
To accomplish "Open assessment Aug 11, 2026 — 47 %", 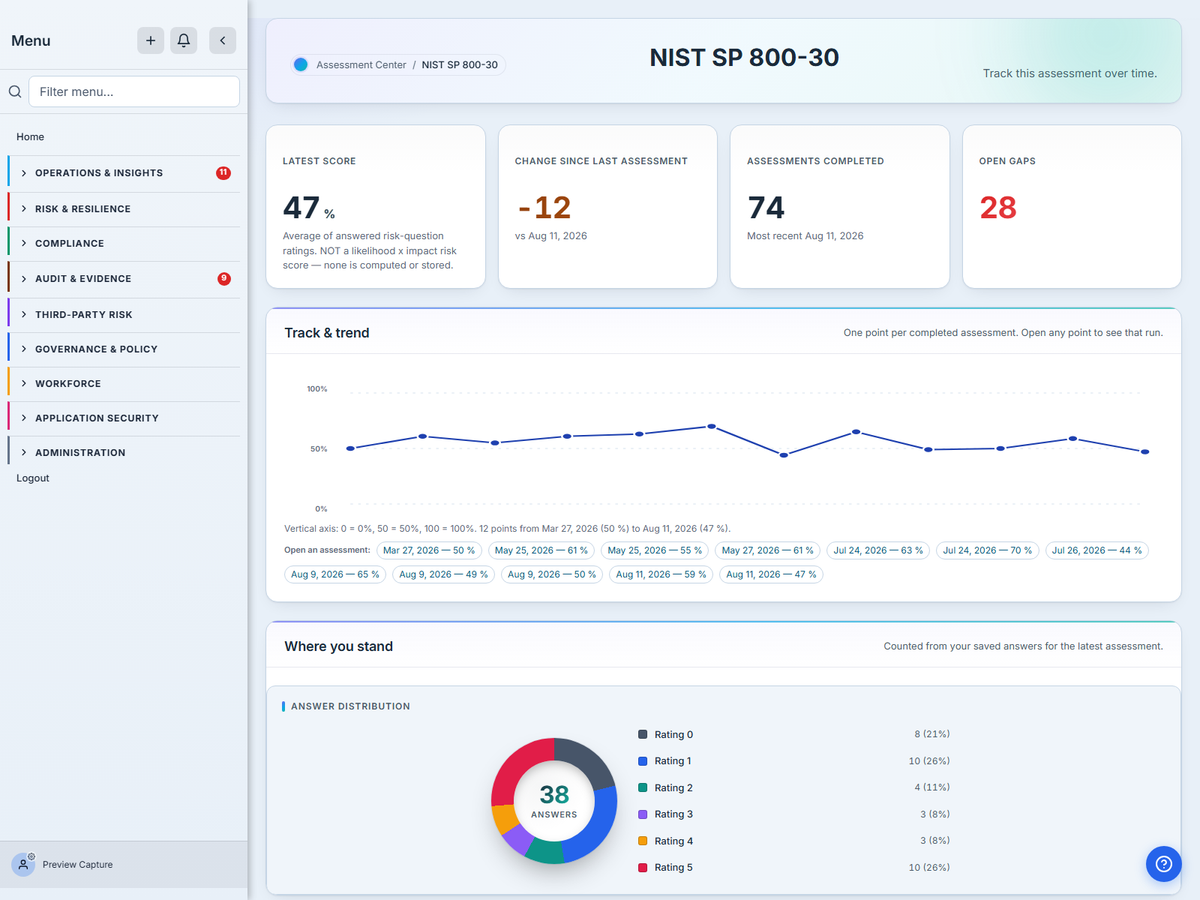I will (771, 574).
